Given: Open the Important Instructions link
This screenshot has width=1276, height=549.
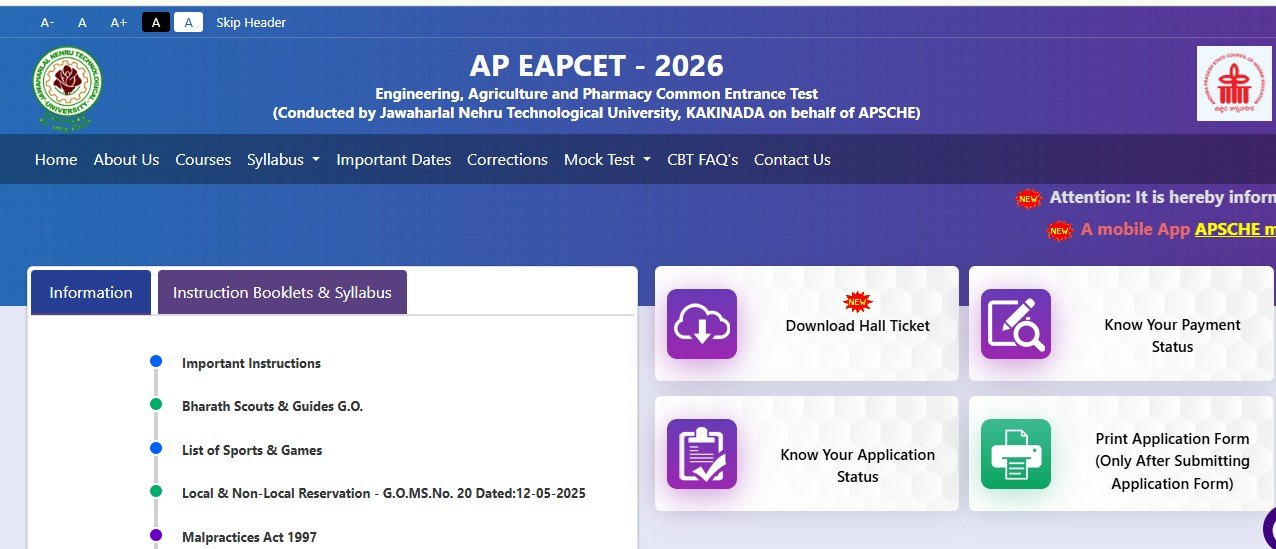Looking at the screenshot, I should (251, 363).
